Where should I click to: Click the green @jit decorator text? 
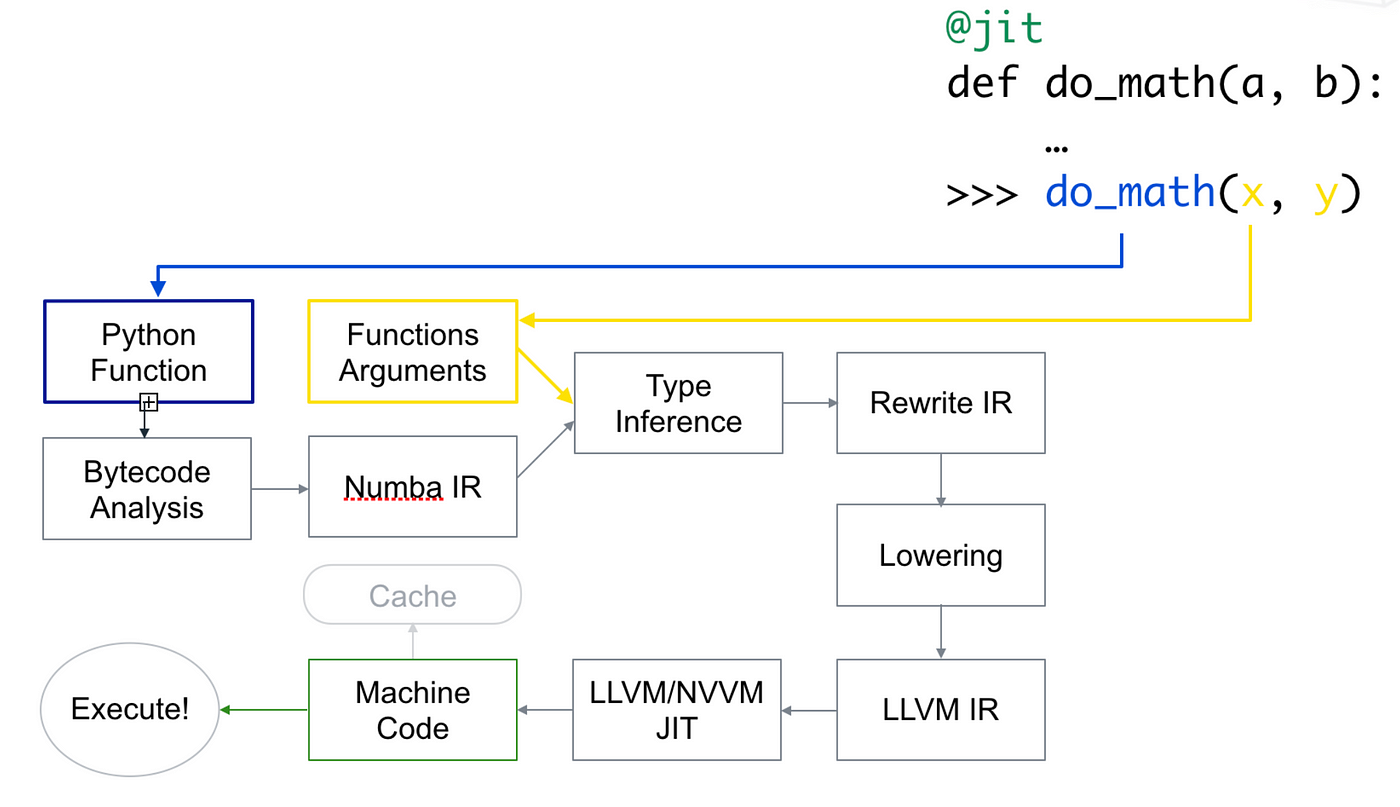993,27
